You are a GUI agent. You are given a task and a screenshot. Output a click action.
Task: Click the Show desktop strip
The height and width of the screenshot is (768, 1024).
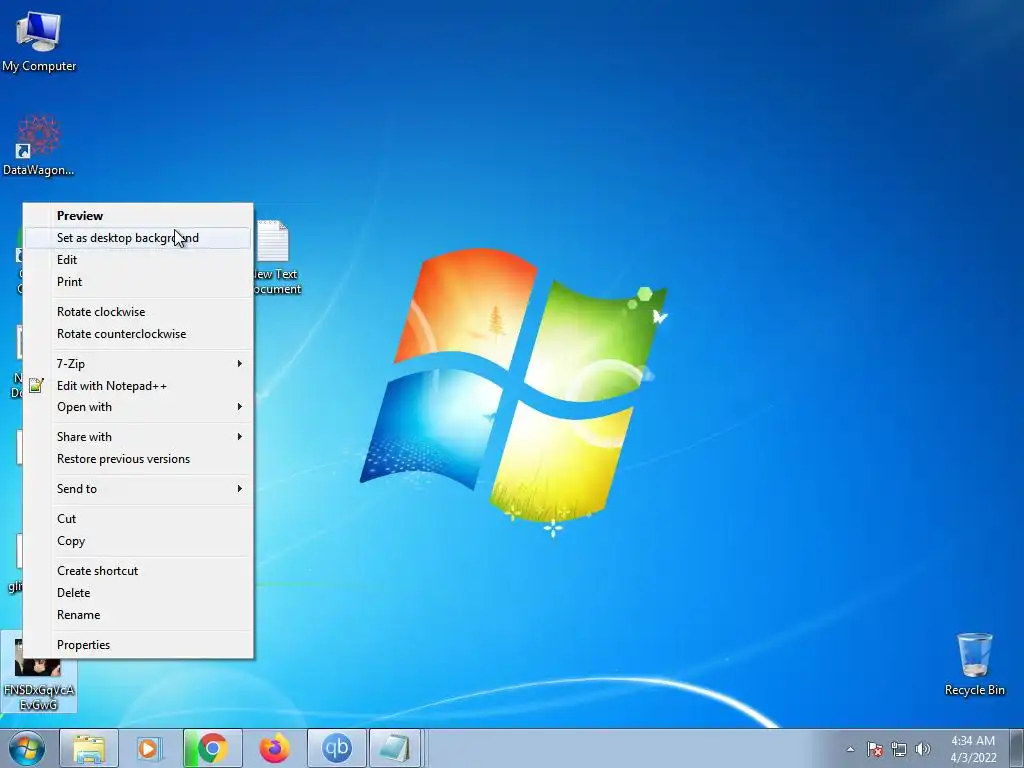click(1016, 748)
